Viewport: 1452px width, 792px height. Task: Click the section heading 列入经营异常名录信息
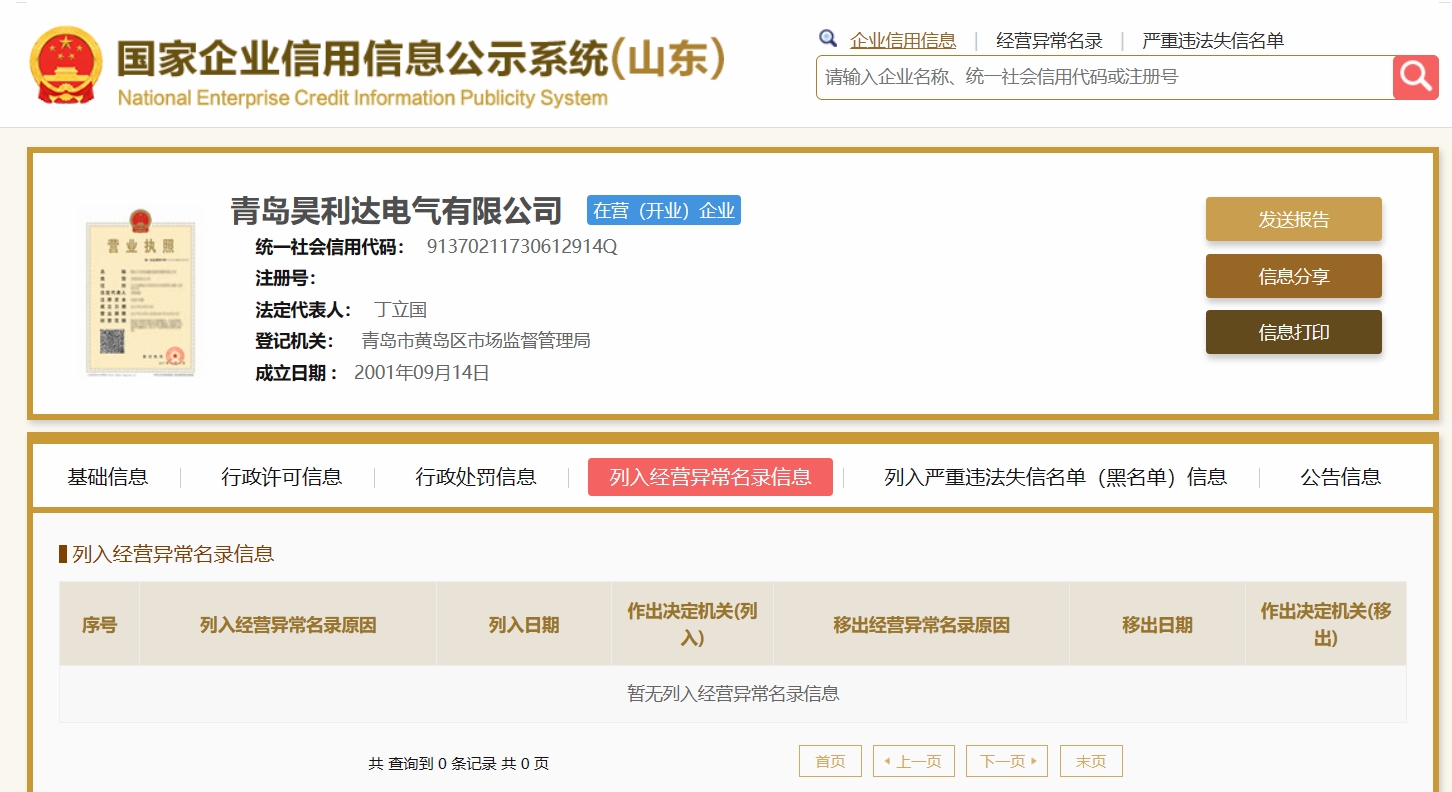(173, 554)
